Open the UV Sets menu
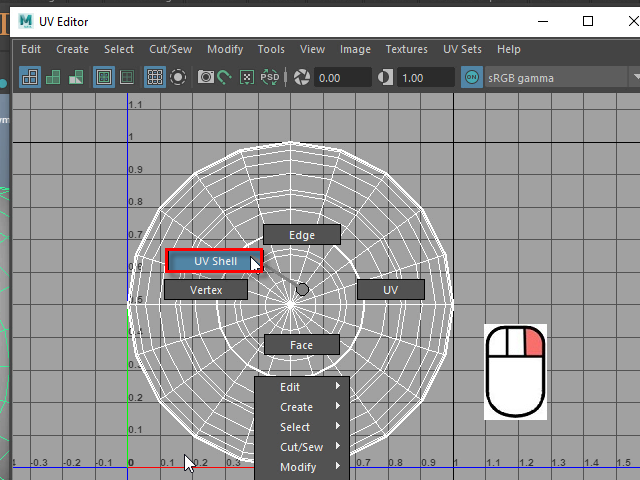This screenshot has width=640, height=480. pos(462,49)
